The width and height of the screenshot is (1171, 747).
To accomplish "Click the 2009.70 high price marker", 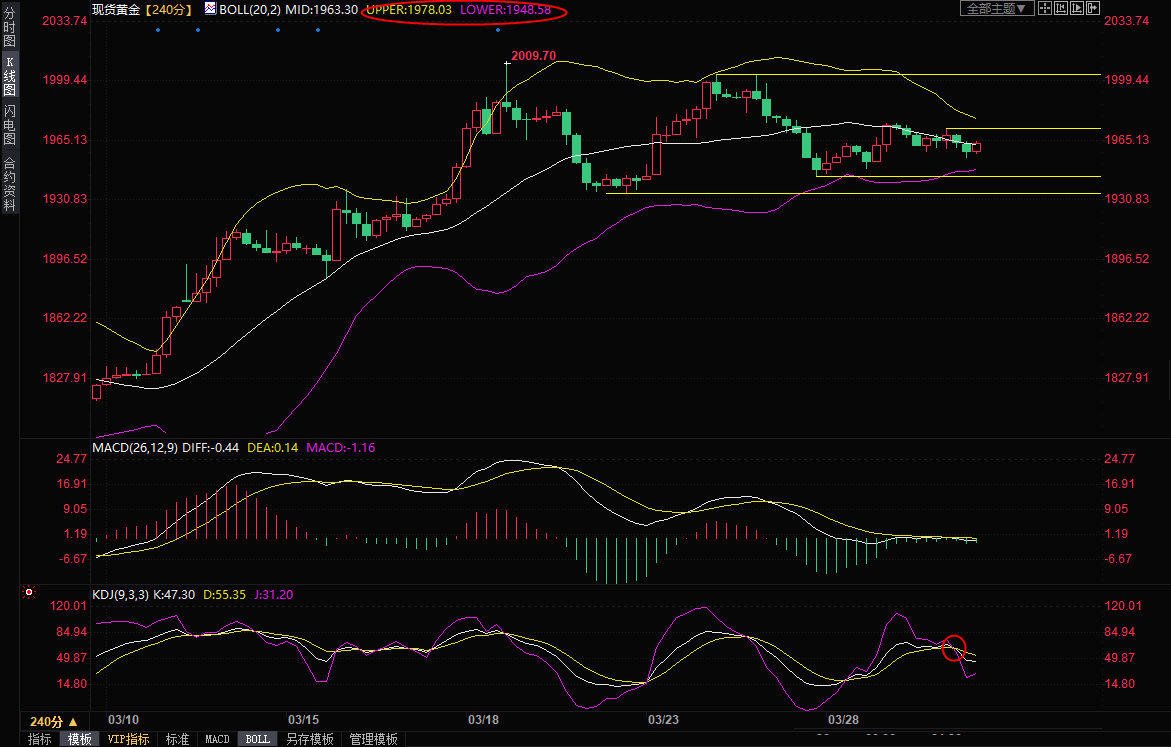I will (532, 55).
